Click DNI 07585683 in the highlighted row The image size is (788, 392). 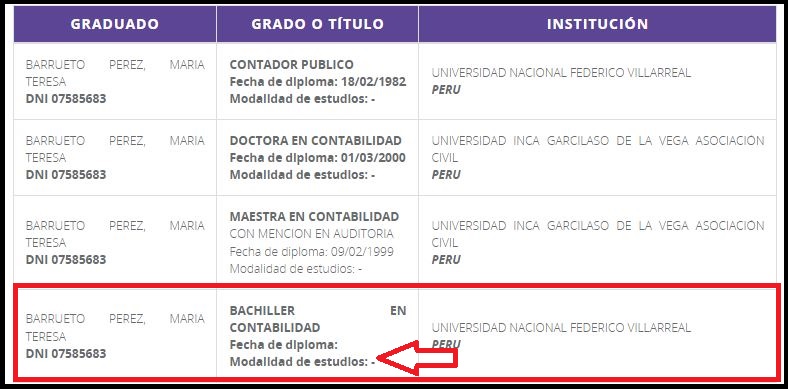point(66,354)
